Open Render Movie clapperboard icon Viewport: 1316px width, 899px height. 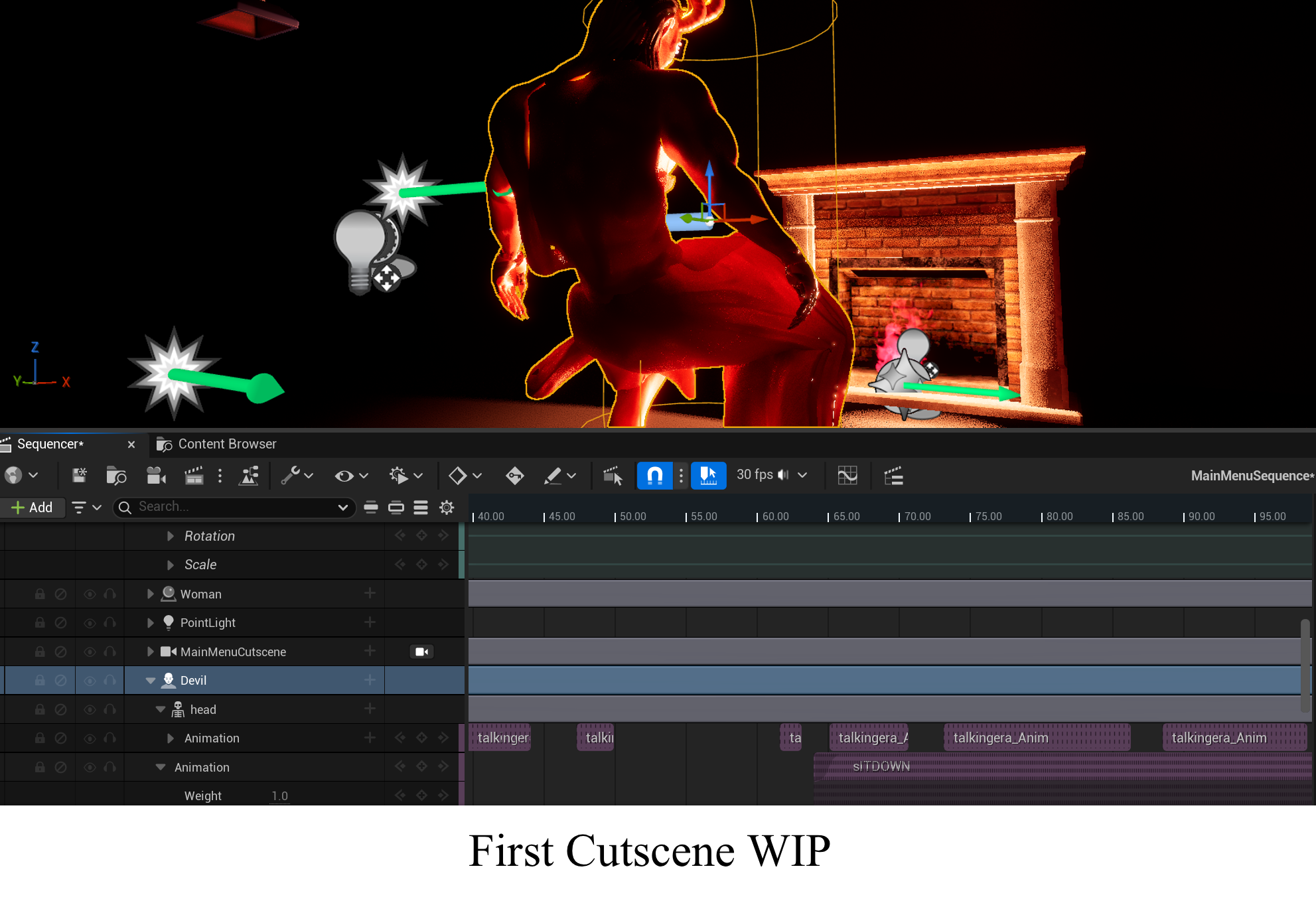194,475
